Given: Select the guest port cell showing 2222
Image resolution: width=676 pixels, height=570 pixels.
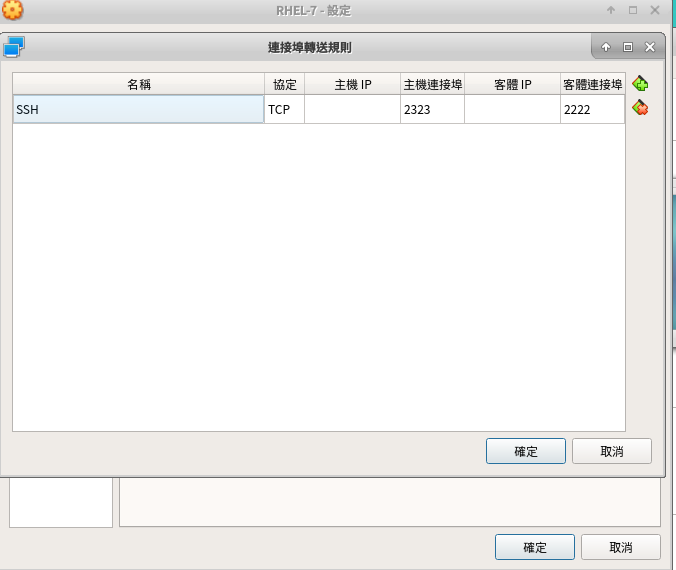Looking at the screenshot, I should point(592,110).
